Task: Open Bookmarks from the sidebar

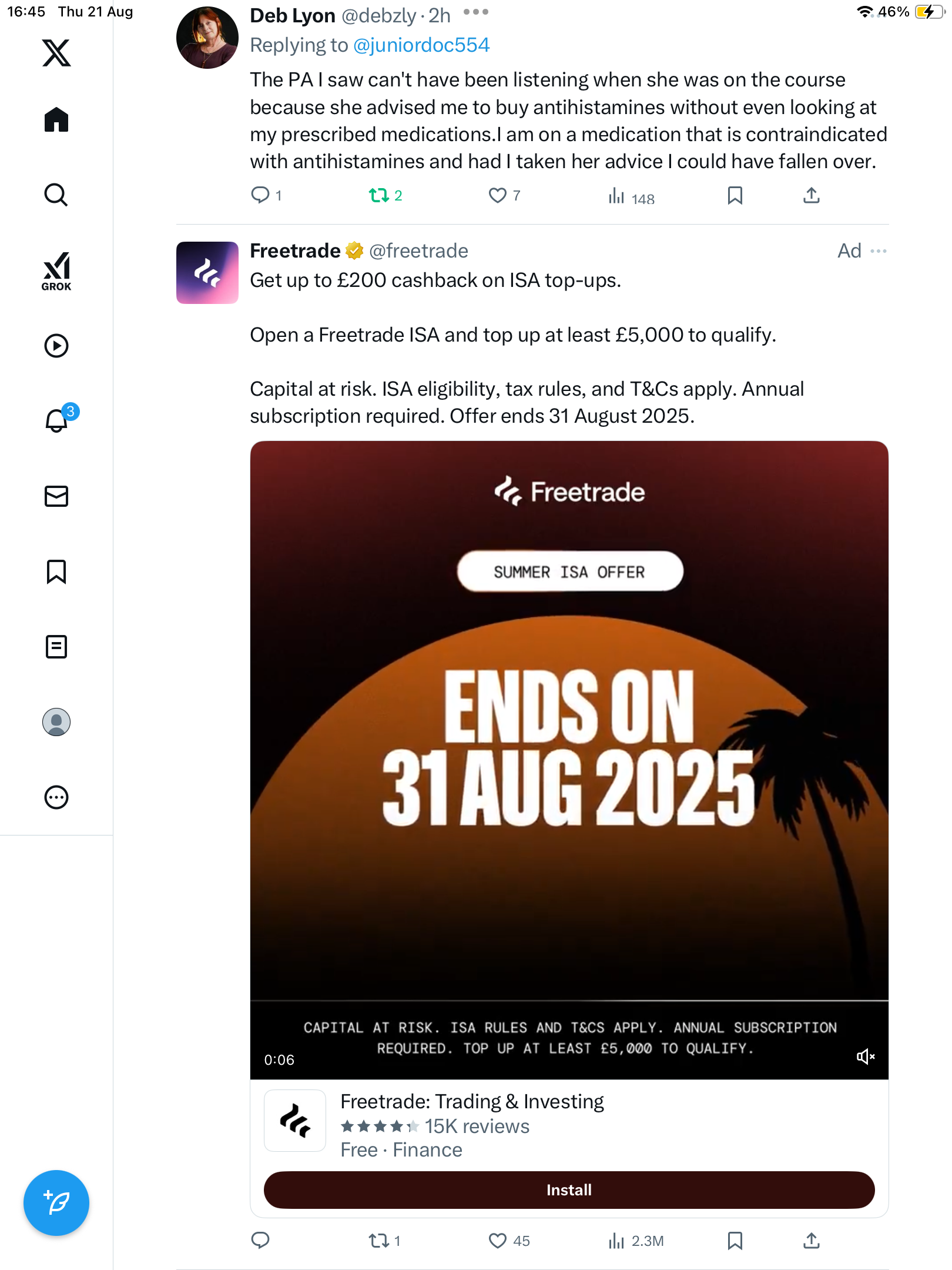Action: click(56, 571)
